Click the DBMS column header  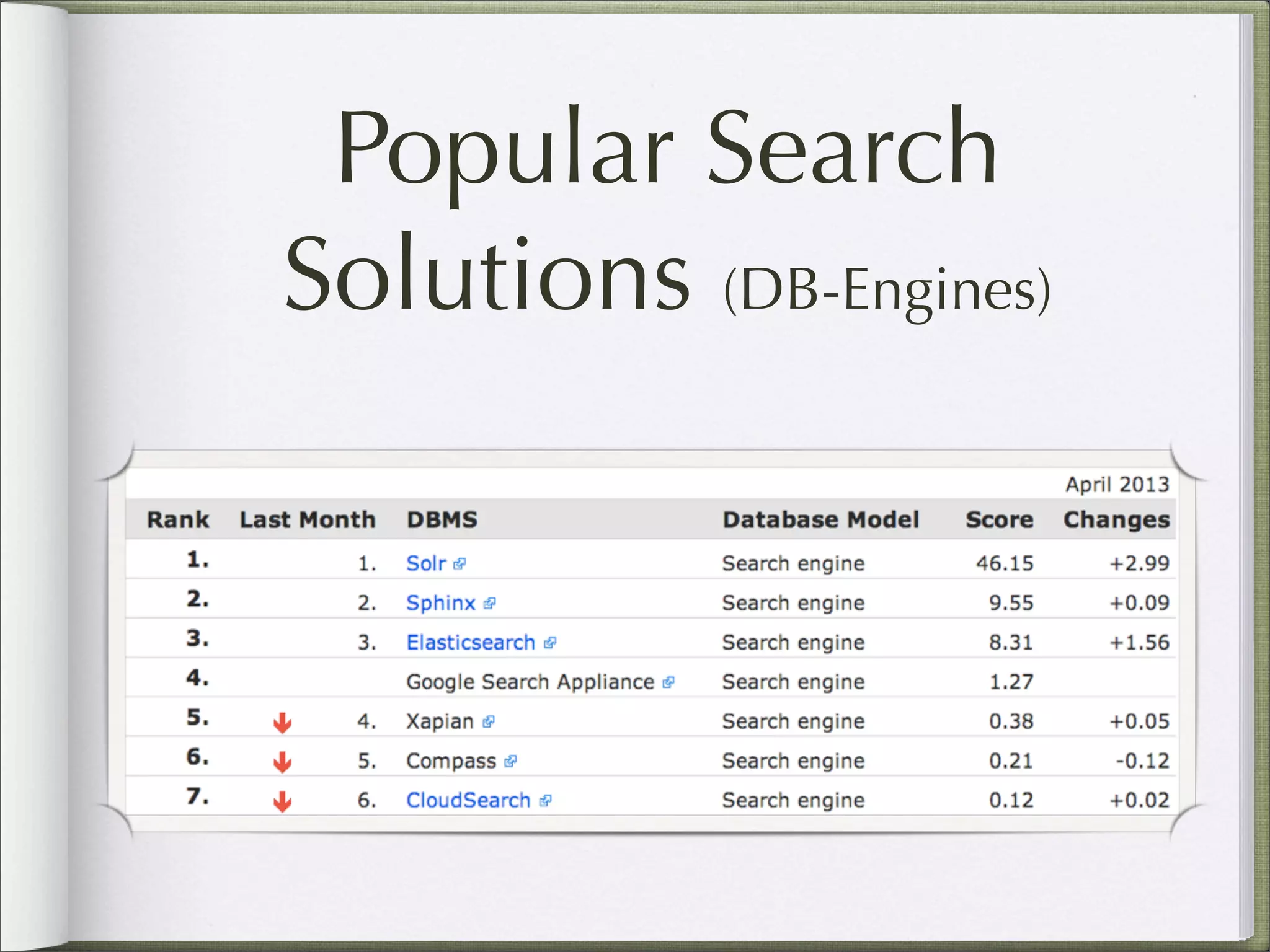(442, 519)
